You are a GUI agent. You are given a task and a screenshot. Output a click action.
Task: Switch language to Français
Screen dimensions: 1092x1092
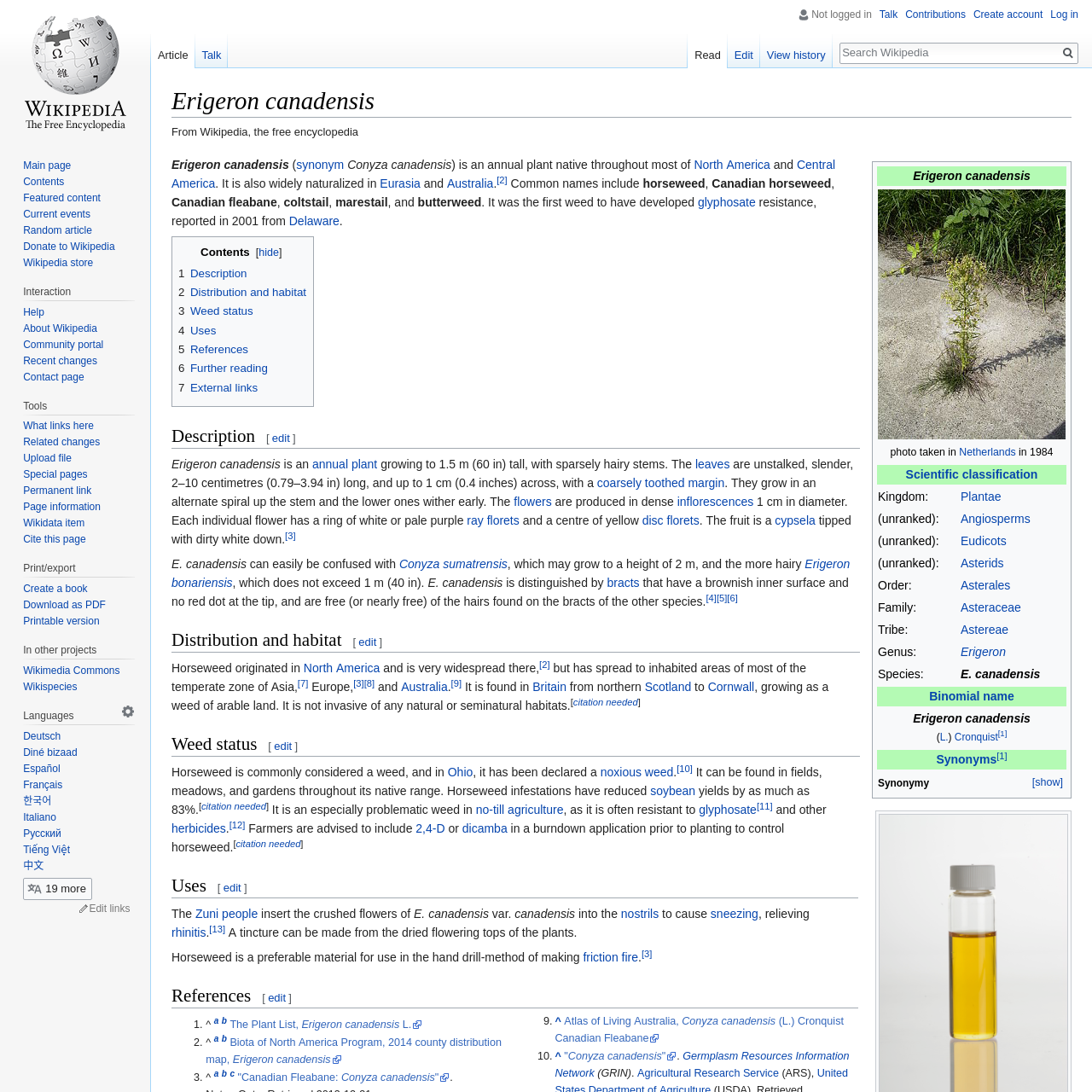[43, 785]
